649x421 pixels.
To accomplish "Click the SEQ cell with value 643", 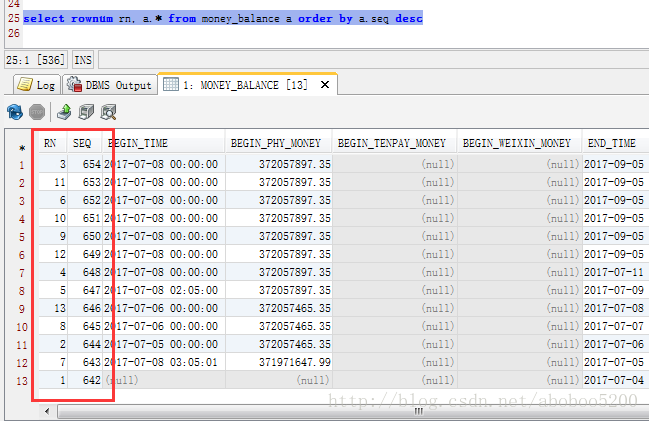I will pos(84,362).
